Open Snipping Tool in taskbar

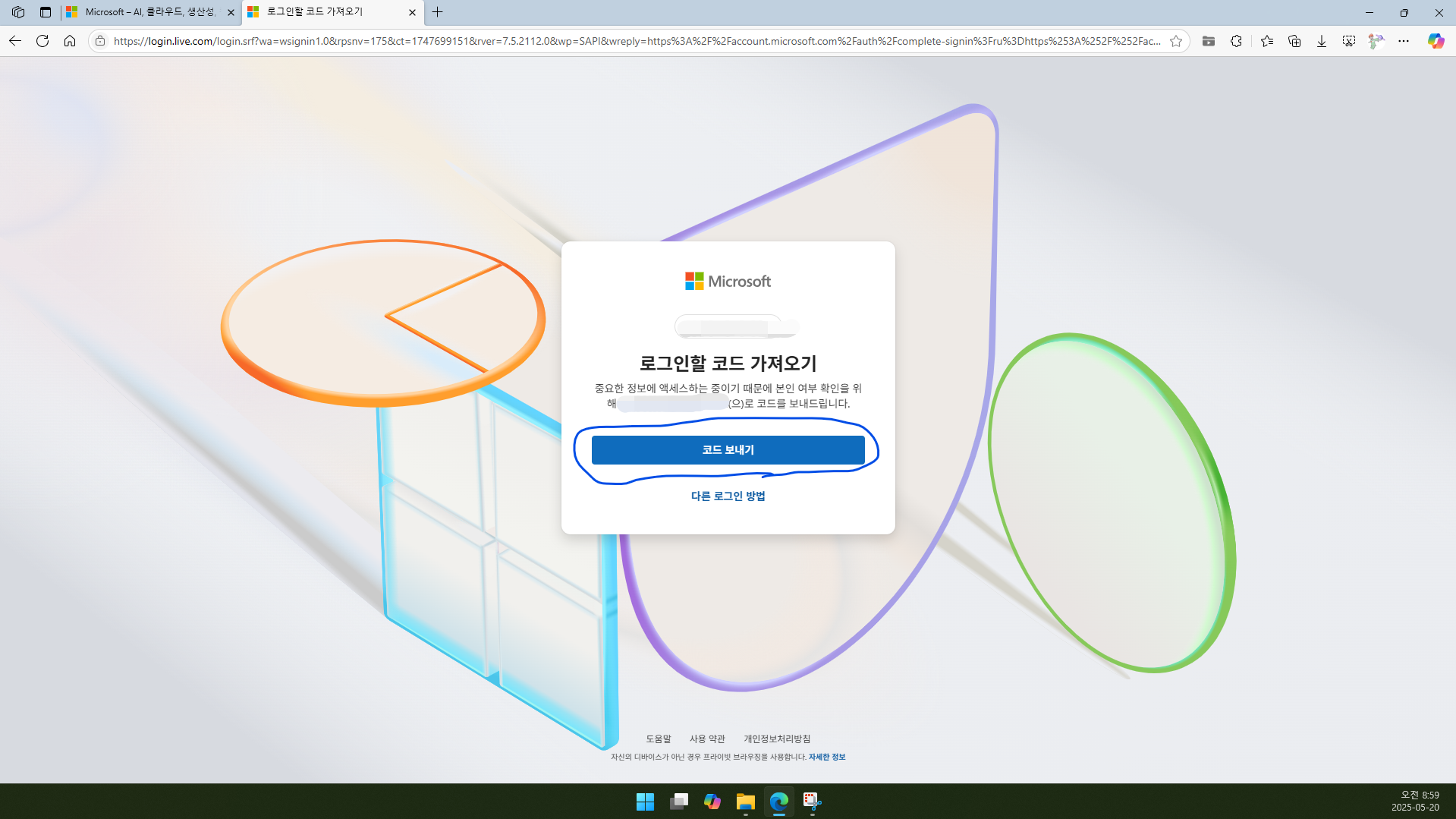812,802
